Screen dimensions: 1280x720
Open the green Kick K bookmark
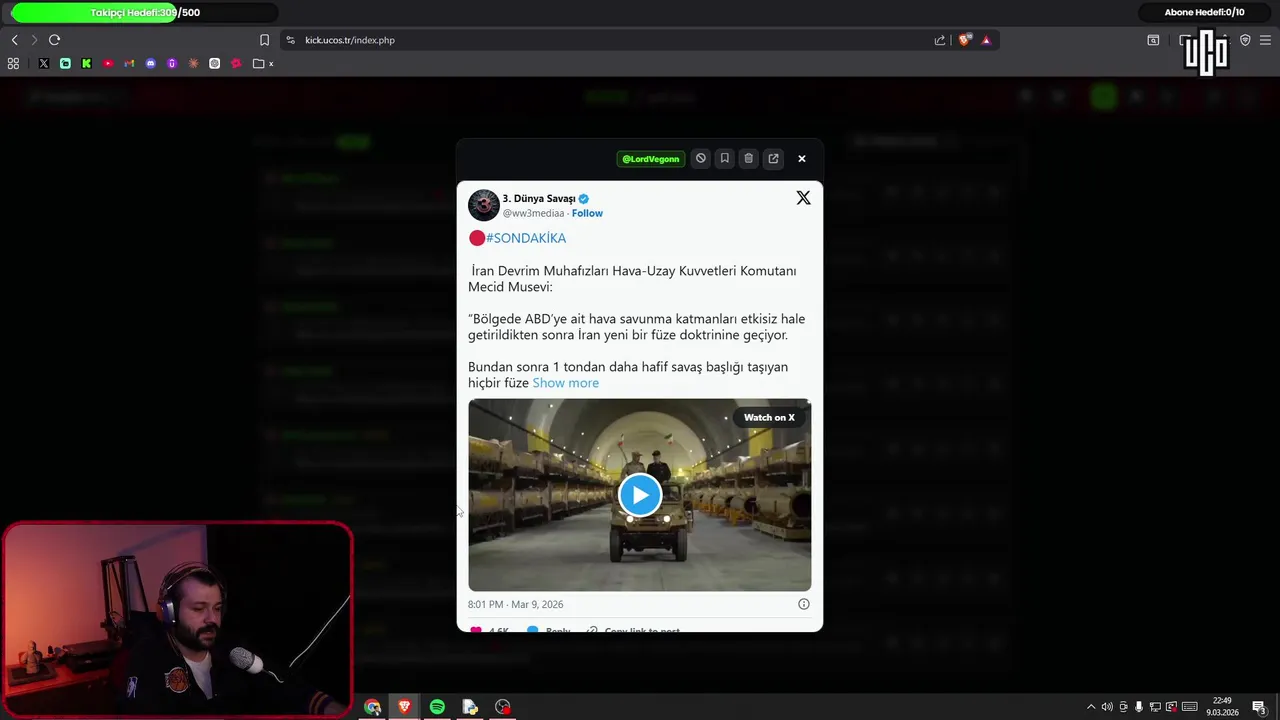pos(86,63)
